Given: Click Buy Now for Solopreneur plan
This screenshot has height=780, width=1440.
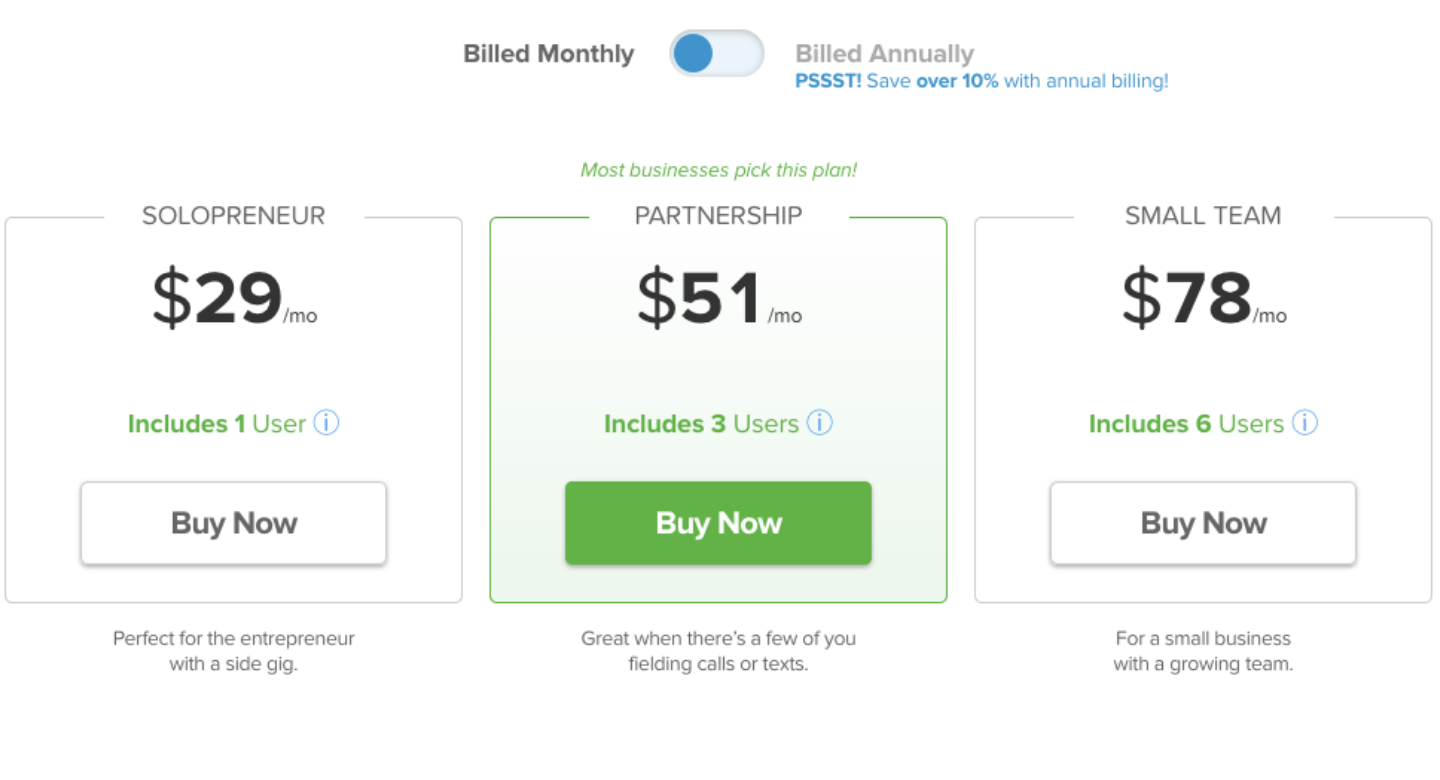Looking at the screenshot, I should (x=234, y=523).
